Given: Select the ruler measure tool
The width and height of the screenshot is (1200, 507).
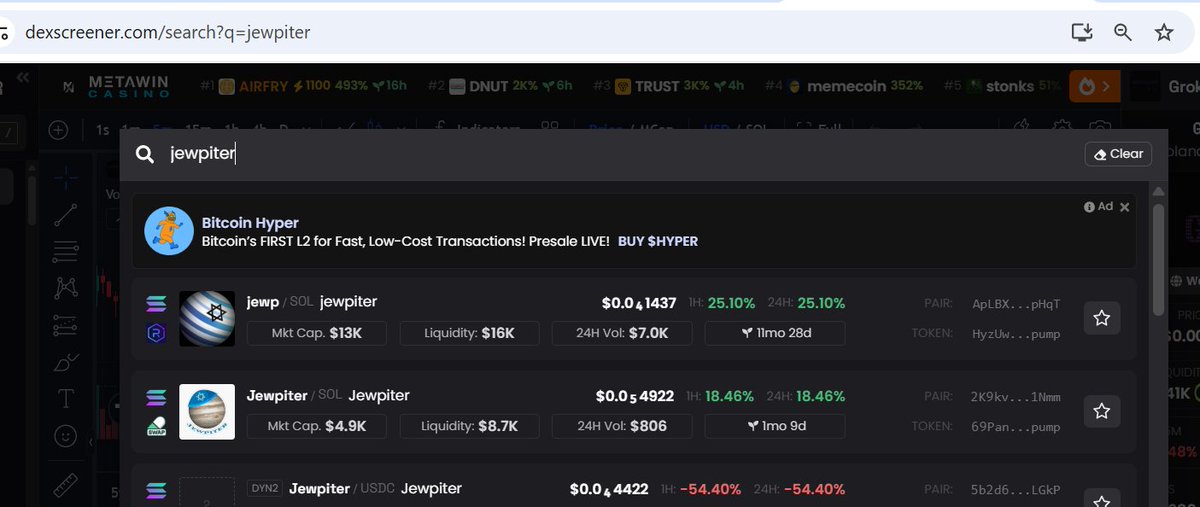Looking at the screenshot, I should pos(66,486).
